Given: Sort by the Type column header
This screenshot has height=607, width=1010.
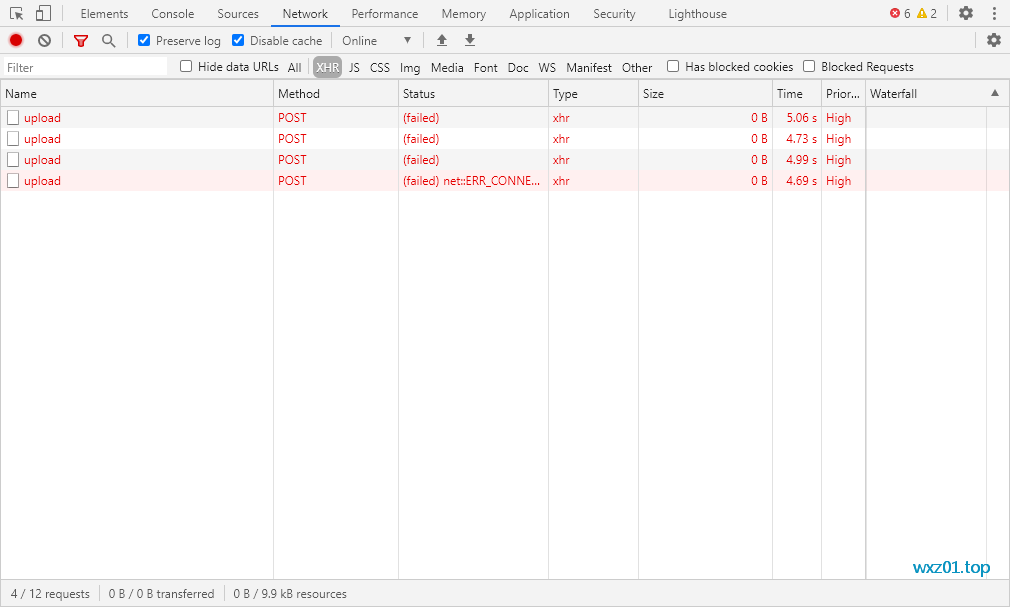Looking at the screenshot, I should [593, 93].
